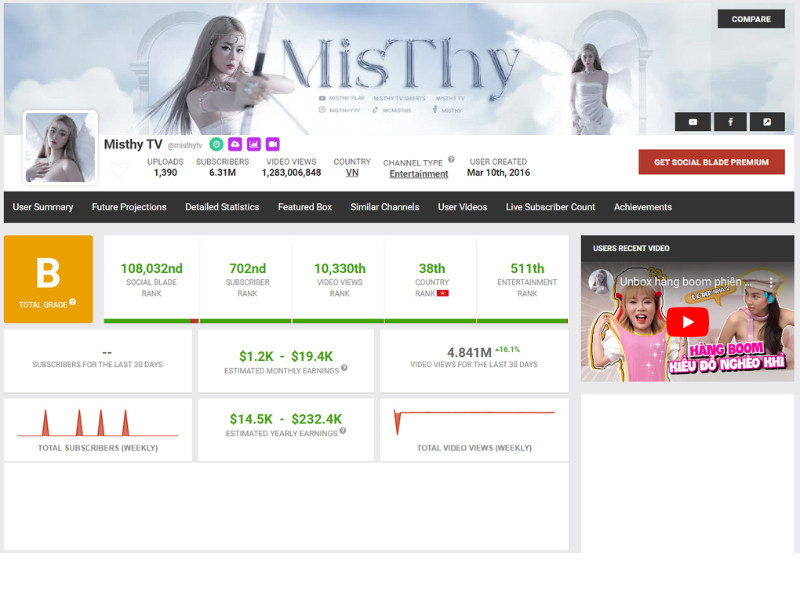Click the help icon next to Channel Type
The image size is (800, 600).
(451, 159)
